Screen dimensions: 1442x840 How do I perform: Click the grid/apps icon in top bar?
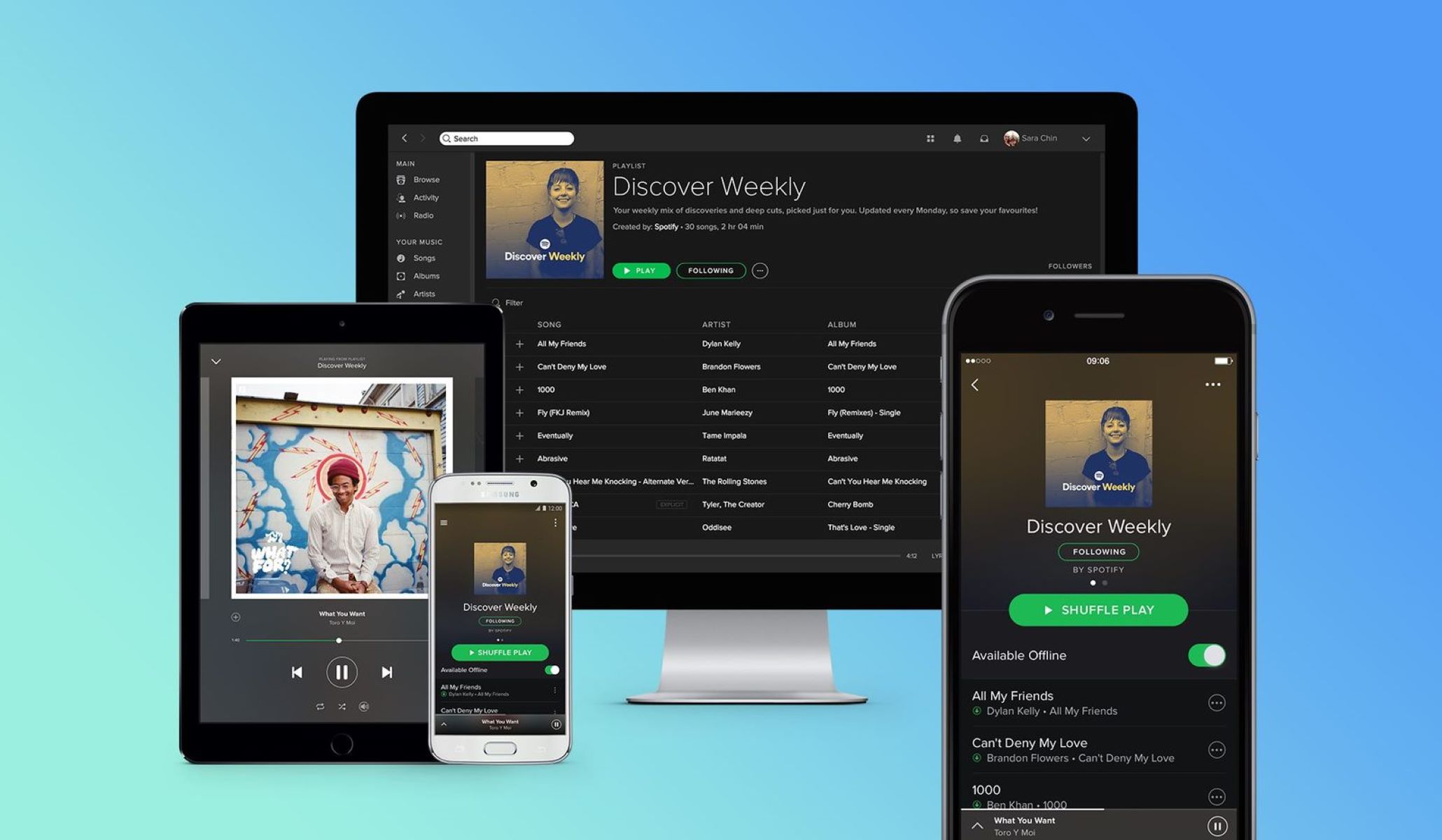[x=927, y=137]
